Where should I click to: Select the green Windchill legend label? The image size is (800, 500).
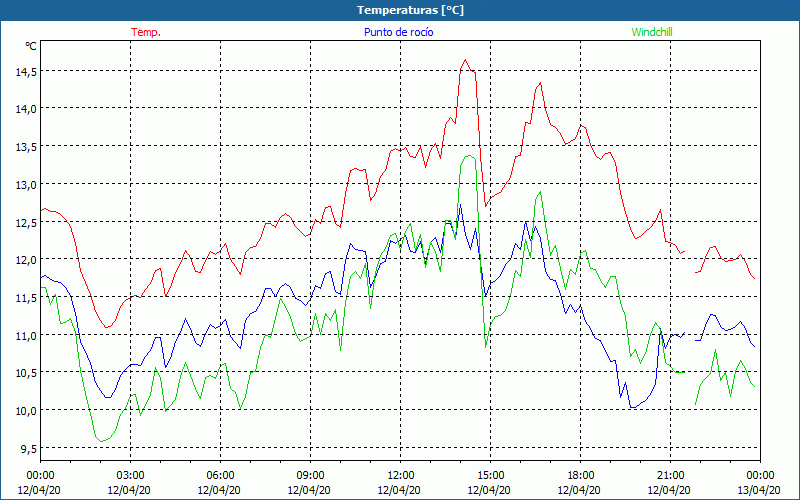tap(652, 32)
